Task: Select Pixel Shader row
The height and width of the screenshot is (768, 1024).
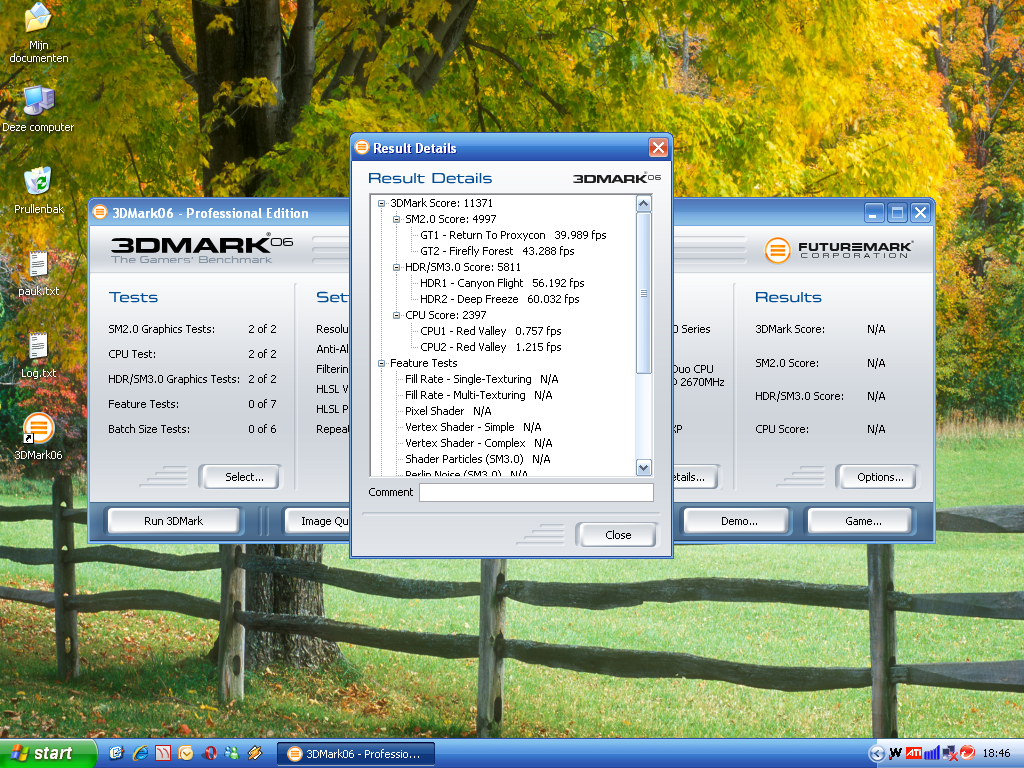Action: coord(448,411)
